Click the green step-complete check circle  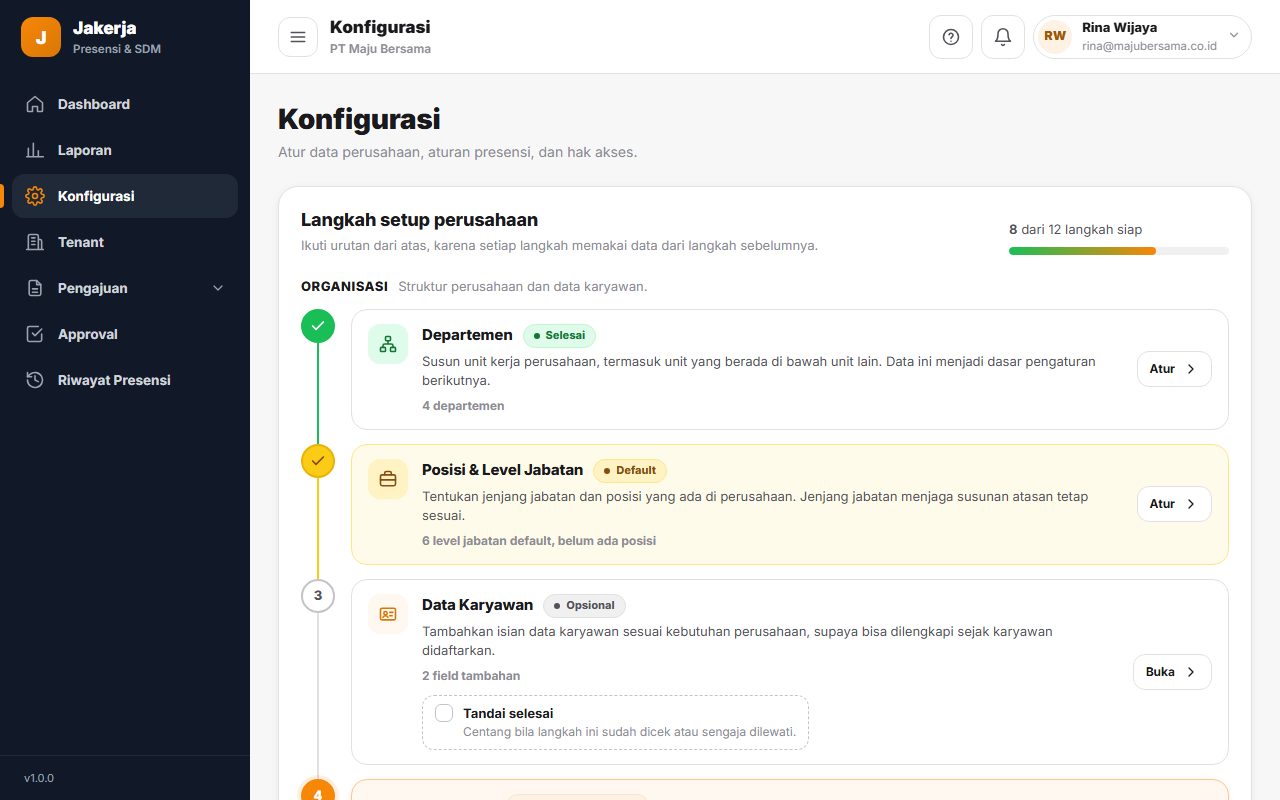pos(318,326)
